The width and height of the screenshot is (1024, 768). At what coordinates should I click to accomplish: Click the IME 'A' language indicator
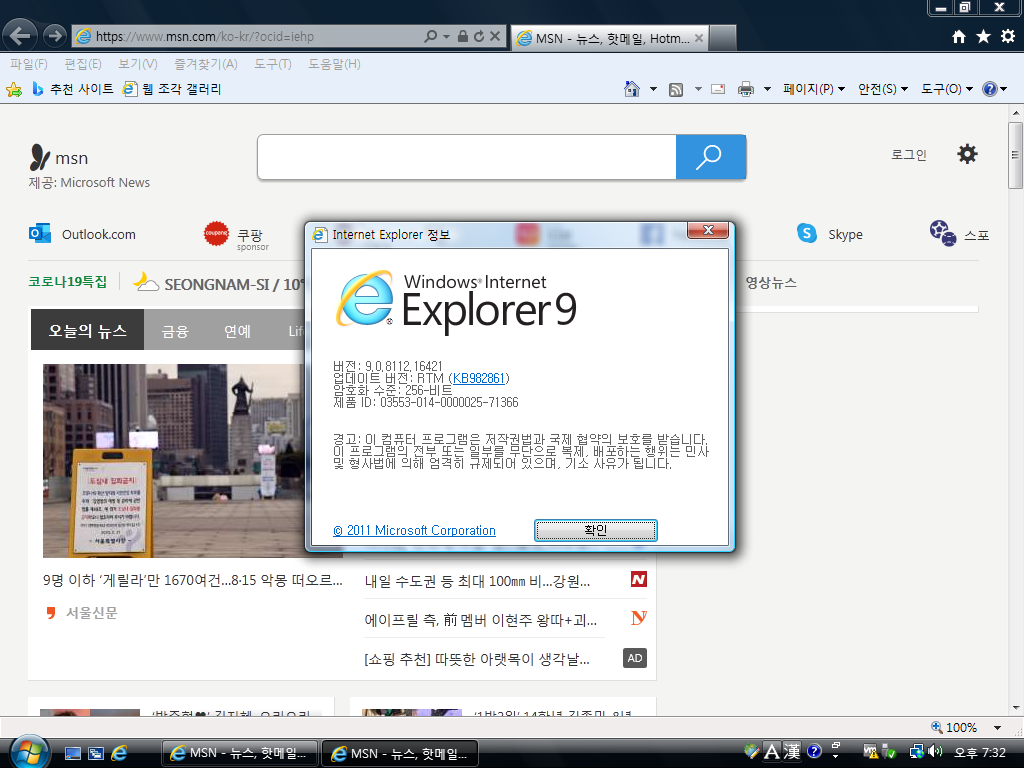point(771,752)
